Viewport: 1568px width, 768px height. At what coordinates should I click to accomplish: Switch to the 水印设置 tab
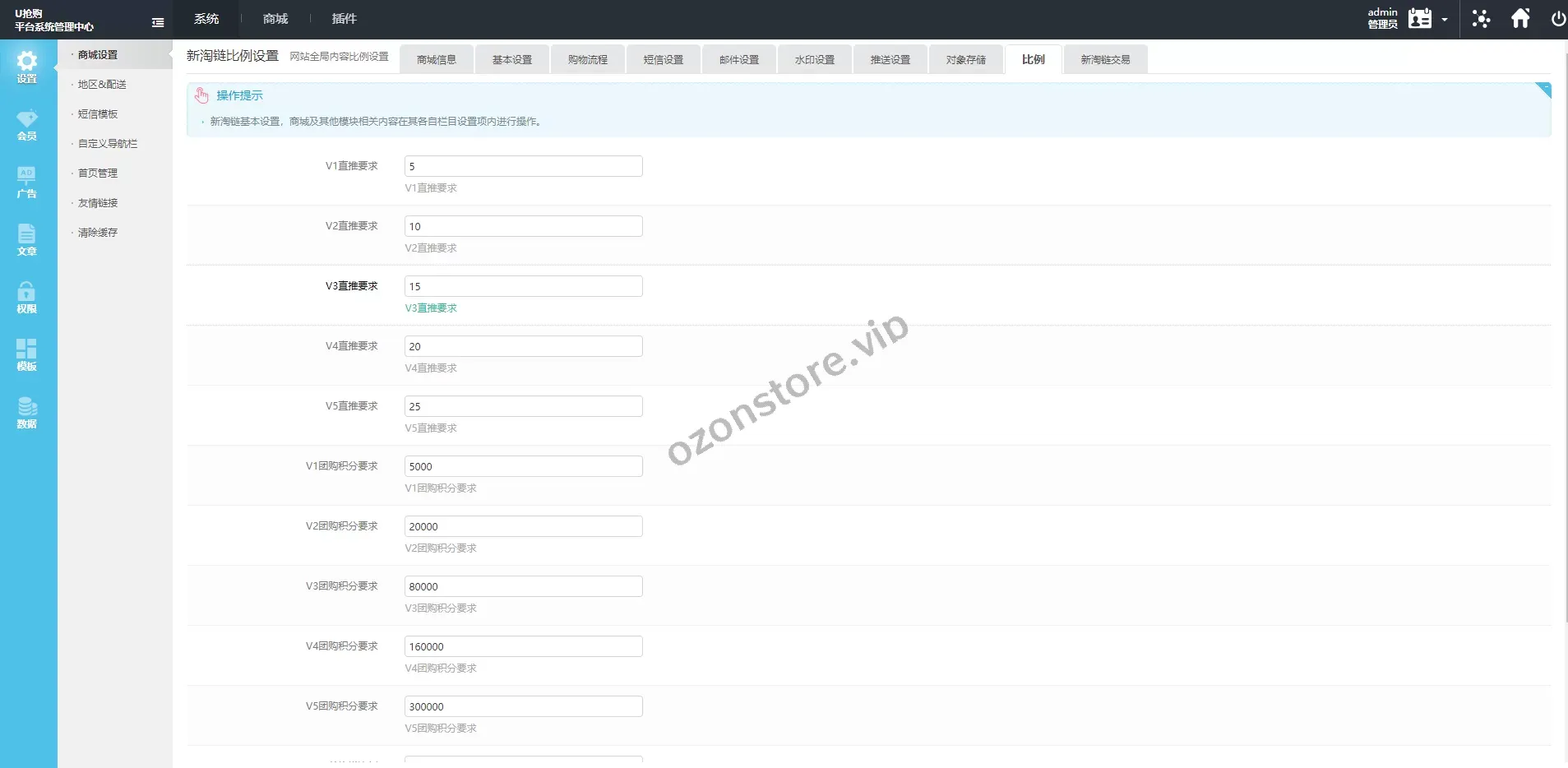pos(814,60)
